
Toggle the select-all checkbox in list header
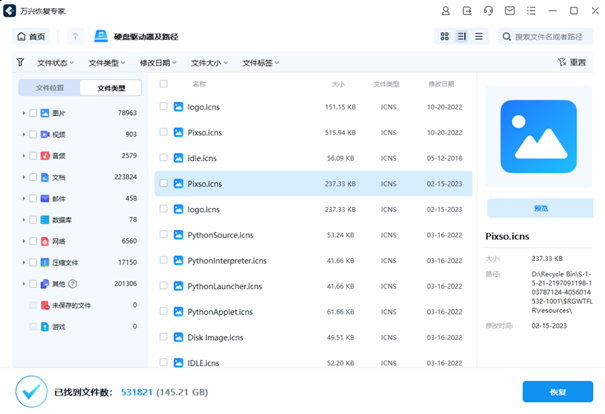click(164, 84)
